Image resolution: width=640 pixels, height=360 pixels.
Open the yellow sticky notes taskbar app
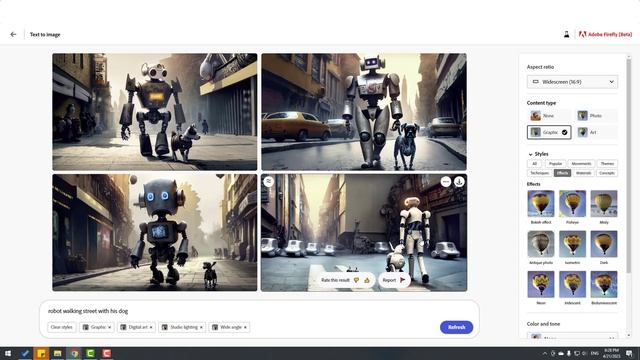pos(41,353)
